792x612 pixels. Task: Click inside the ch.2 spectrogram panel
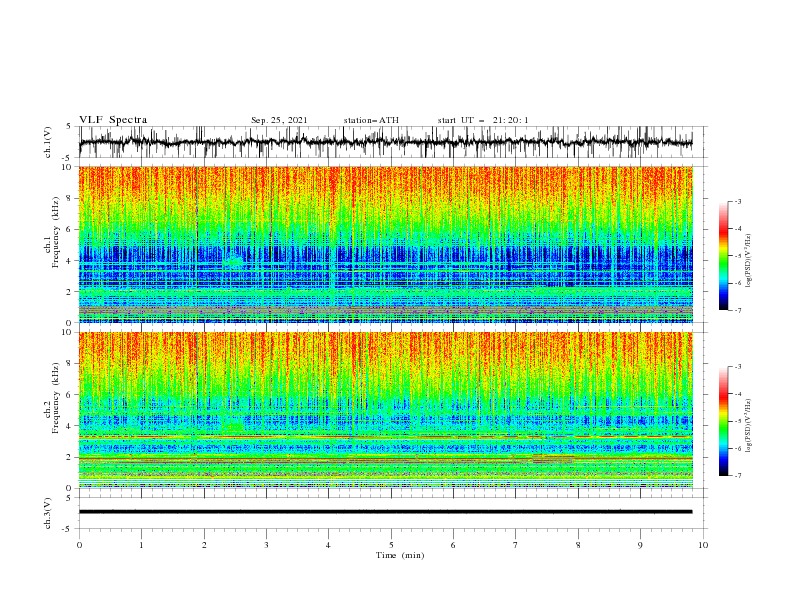click(385, 410)
